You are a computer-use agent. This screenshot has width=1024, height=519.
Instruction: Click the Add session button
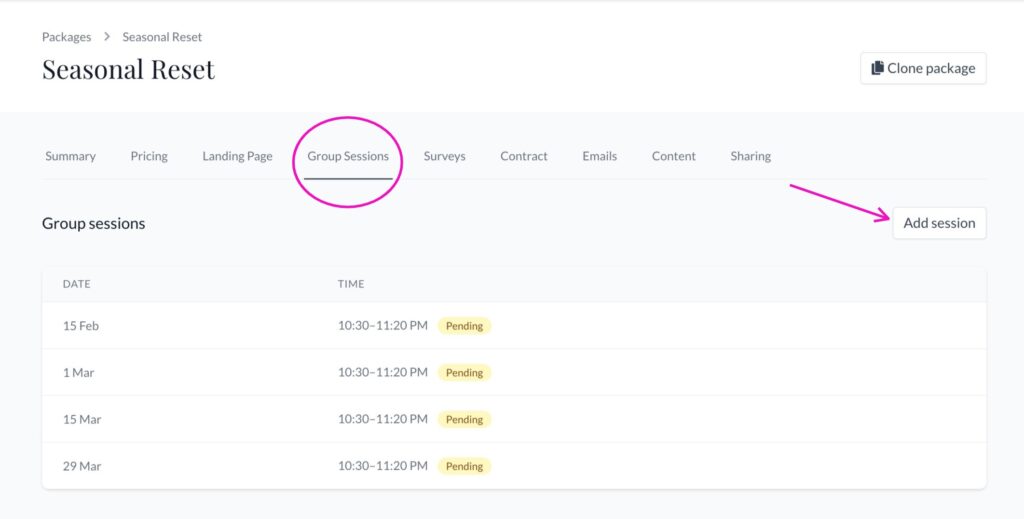(939, 223)
